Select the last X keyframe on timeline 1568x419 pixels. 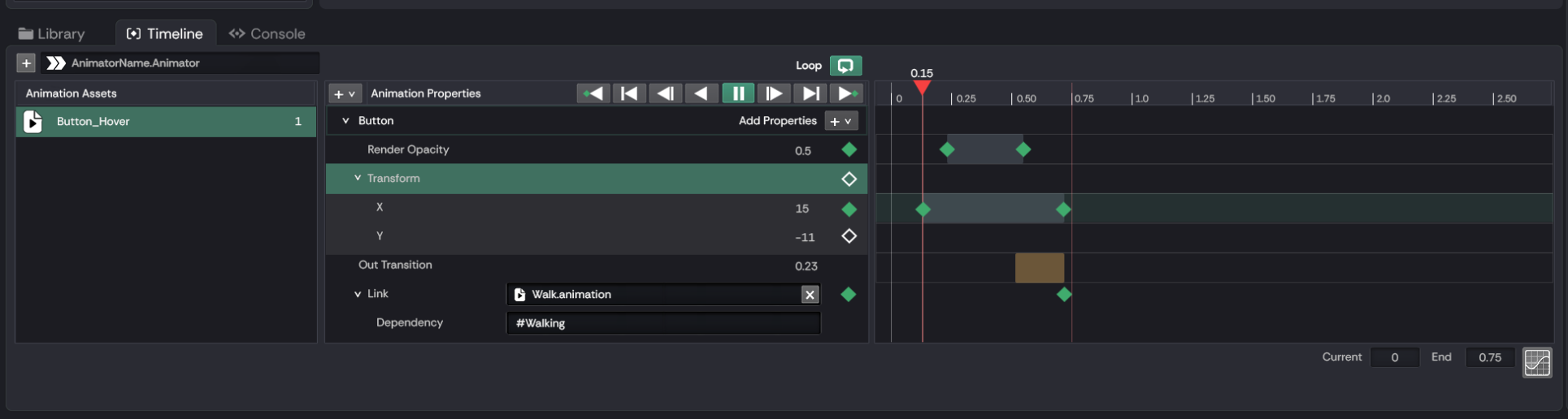coord(1063,209)
